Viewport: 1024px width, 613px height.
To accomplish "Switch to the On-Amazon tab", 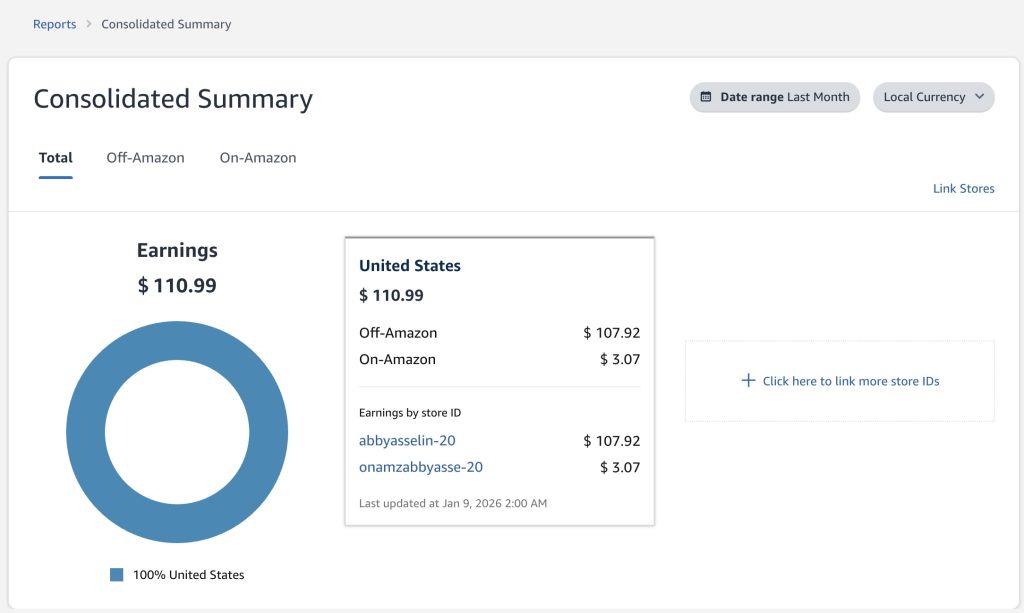I will pyautogui.click(x=258, y=157).
